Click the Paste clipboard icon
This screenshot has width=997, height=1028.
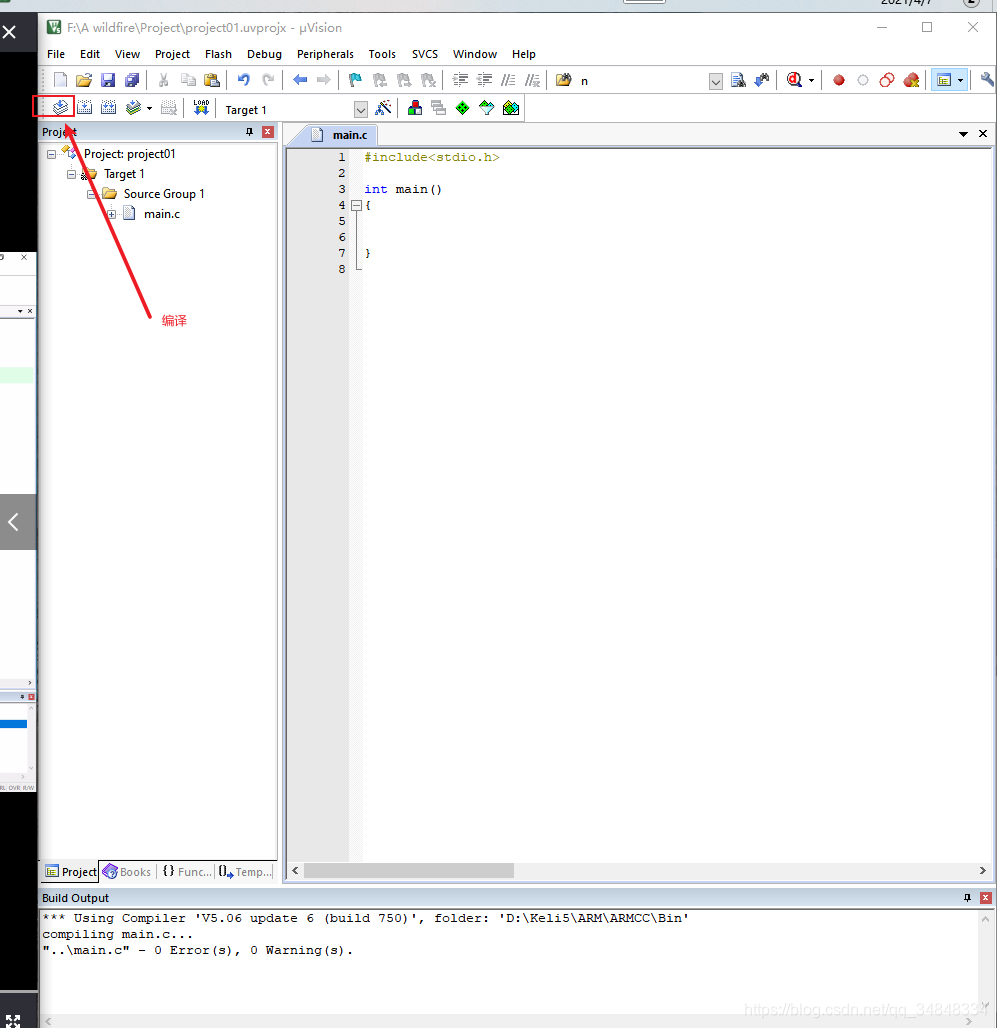point(212,80)
